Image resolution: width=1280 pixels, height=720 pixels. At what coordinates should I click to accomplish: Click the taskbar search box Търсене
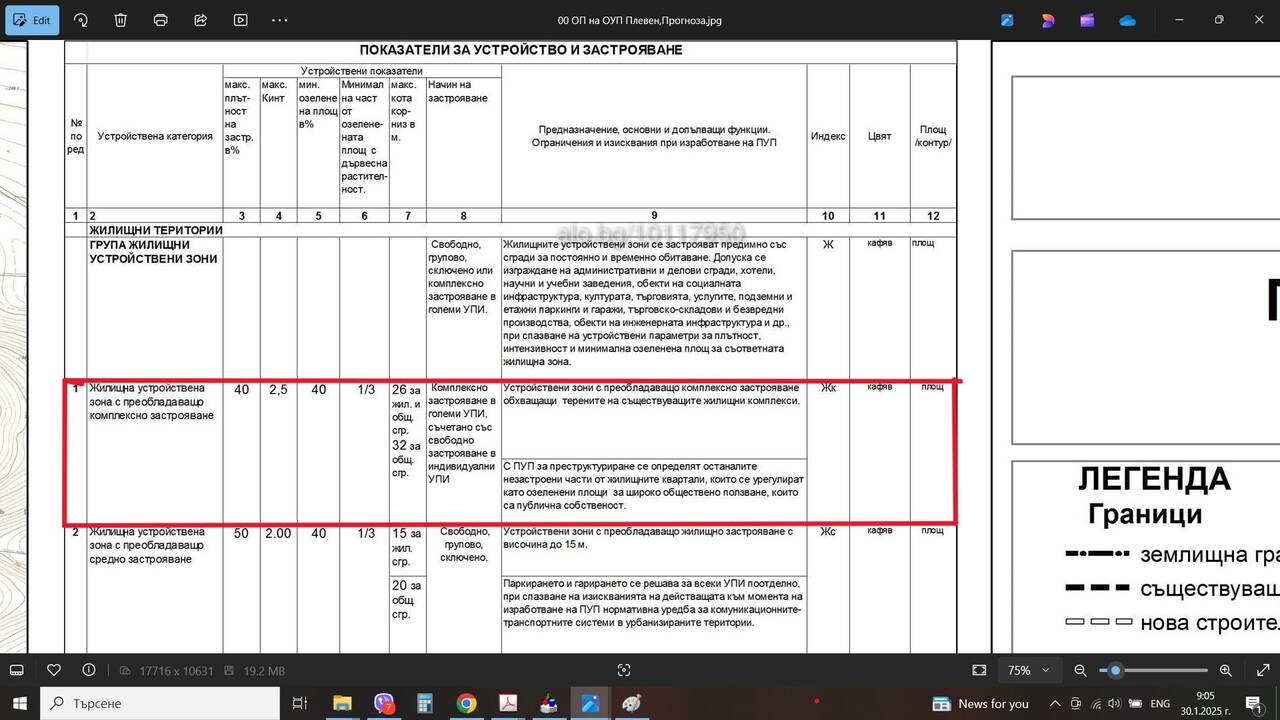(160, 703)
